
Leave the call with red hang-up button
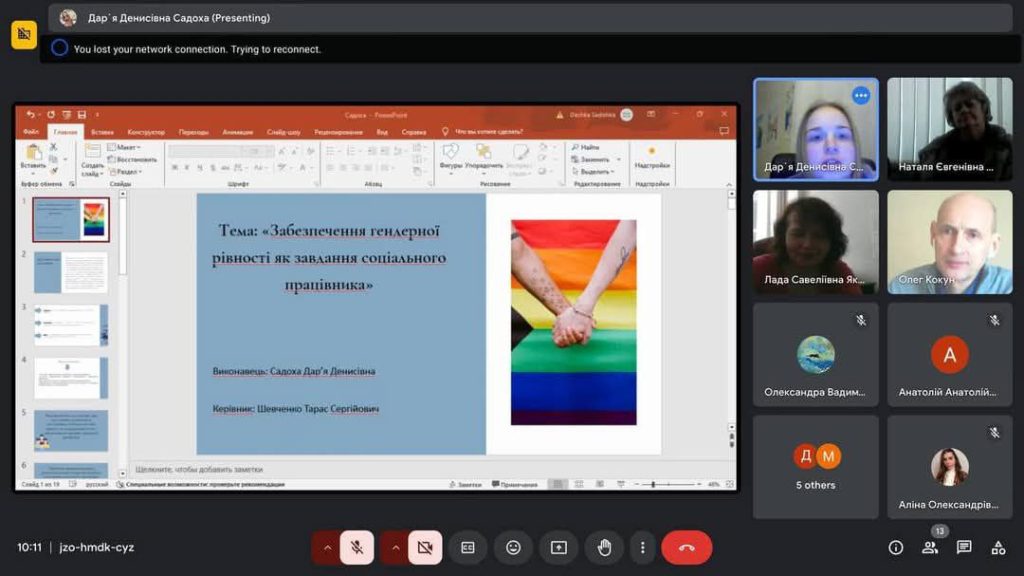(686, 547)
